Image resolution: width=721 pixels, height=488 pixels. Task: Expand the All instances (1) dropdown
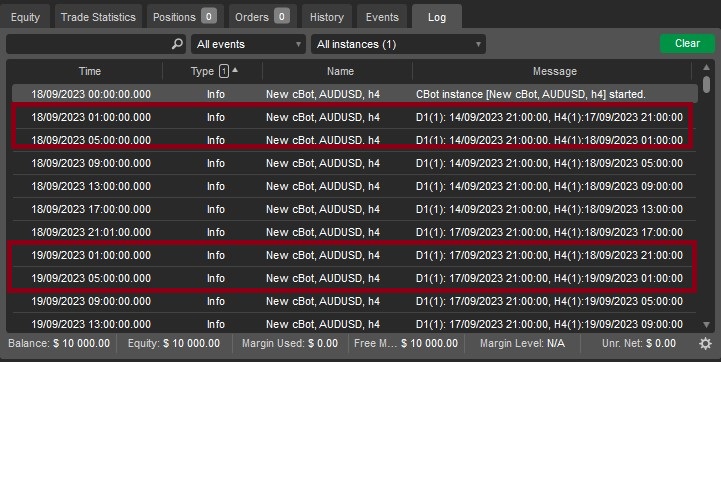[x=398, y=44]
